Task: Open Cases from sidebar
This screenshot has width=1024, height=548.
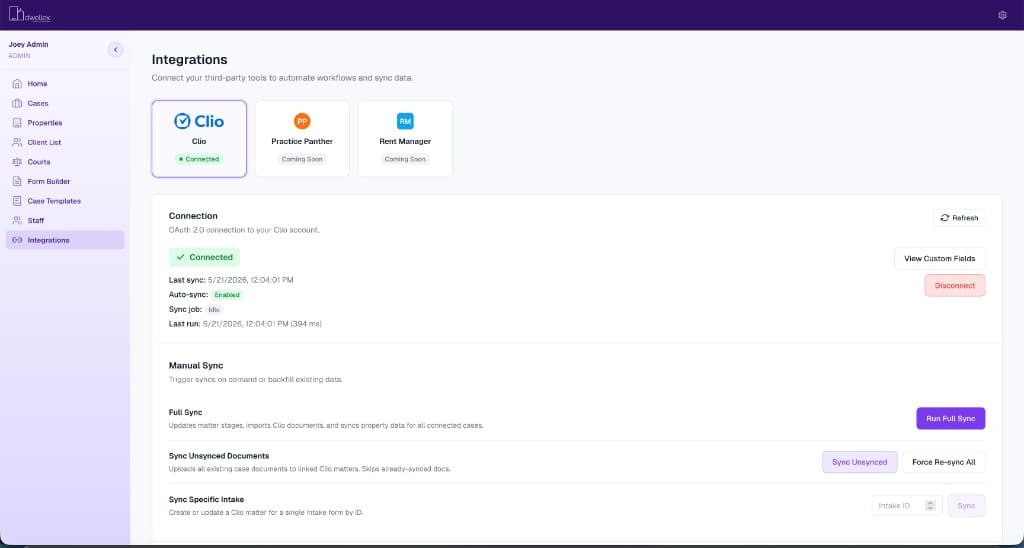Action: point(38,103)
